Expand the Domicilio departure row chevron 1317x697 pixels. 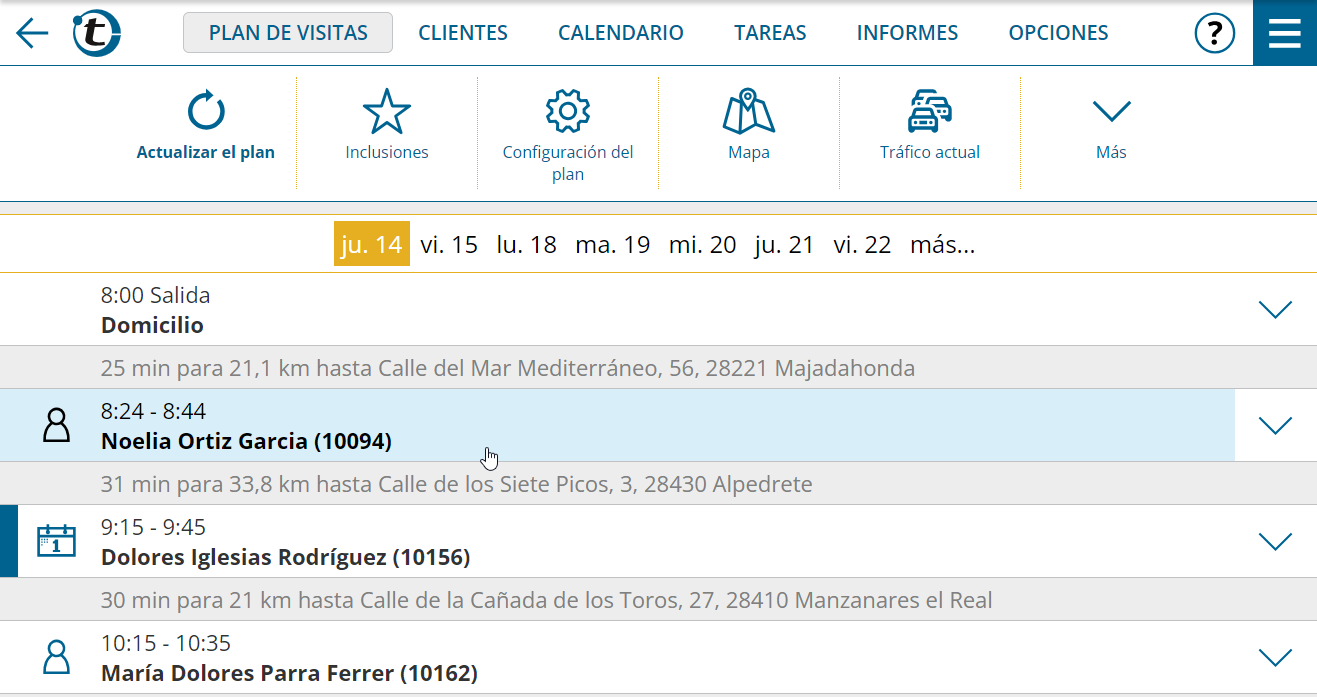pos(1276,309)
